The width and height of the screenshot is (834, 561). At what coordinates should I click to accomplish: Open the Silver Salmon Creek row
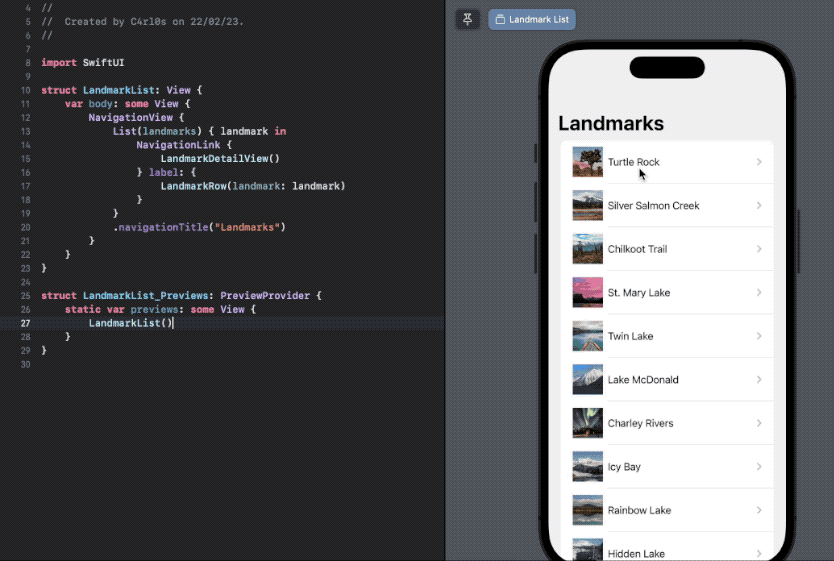[667, 206]
